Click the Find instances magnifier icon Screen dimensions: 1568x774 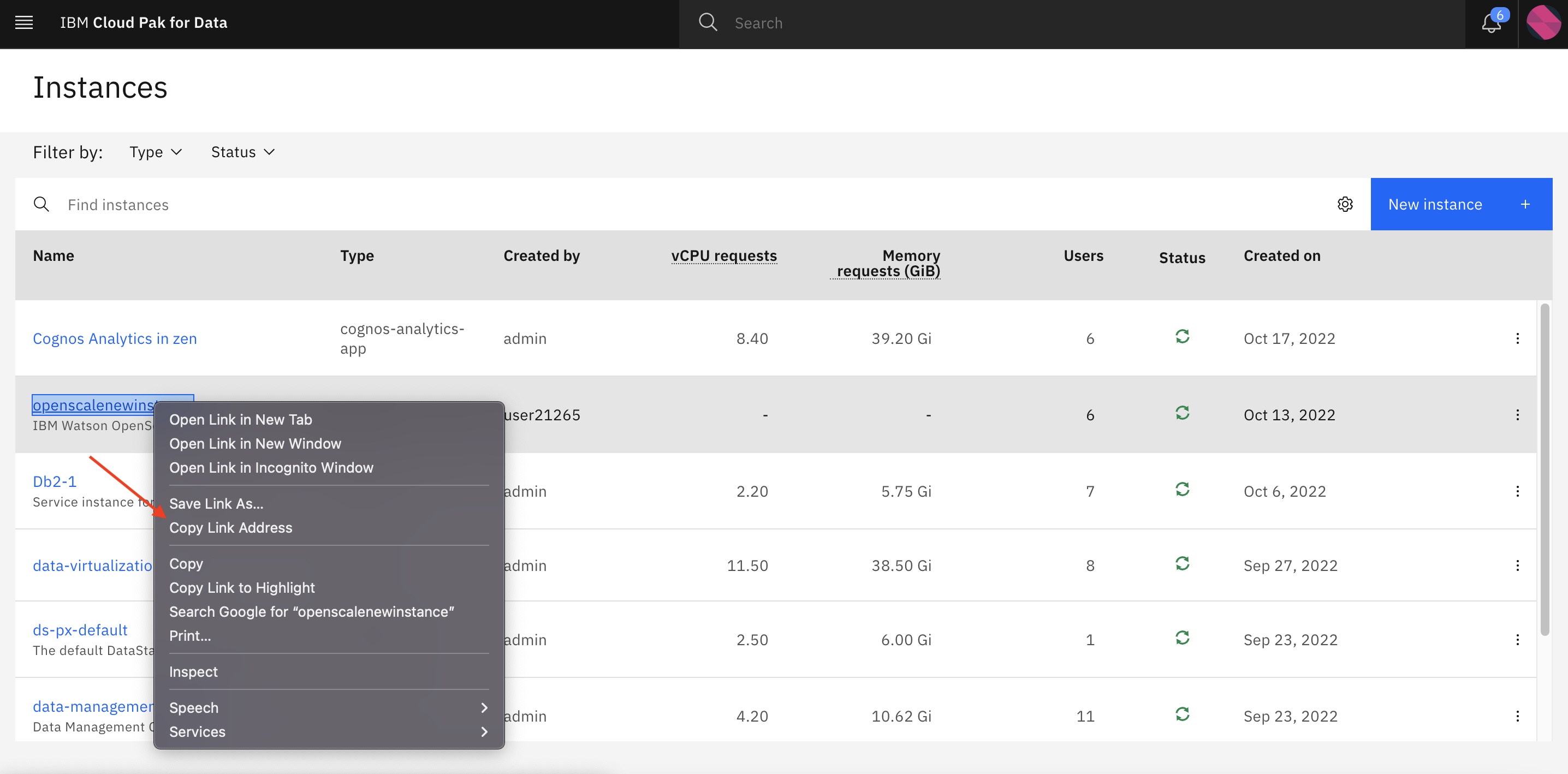click(41, 205)
